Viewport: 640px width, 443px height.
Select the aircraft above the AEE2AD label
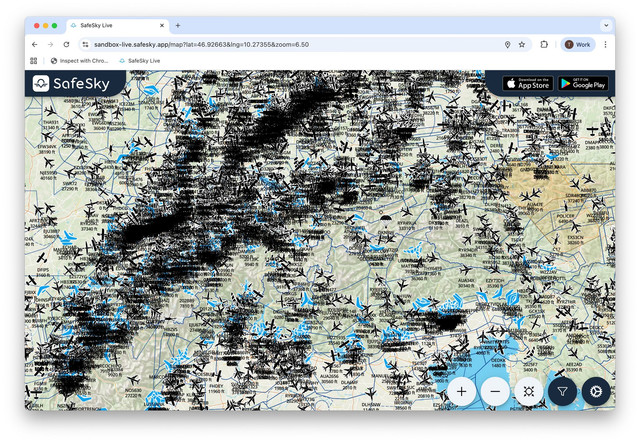point(573,353)
